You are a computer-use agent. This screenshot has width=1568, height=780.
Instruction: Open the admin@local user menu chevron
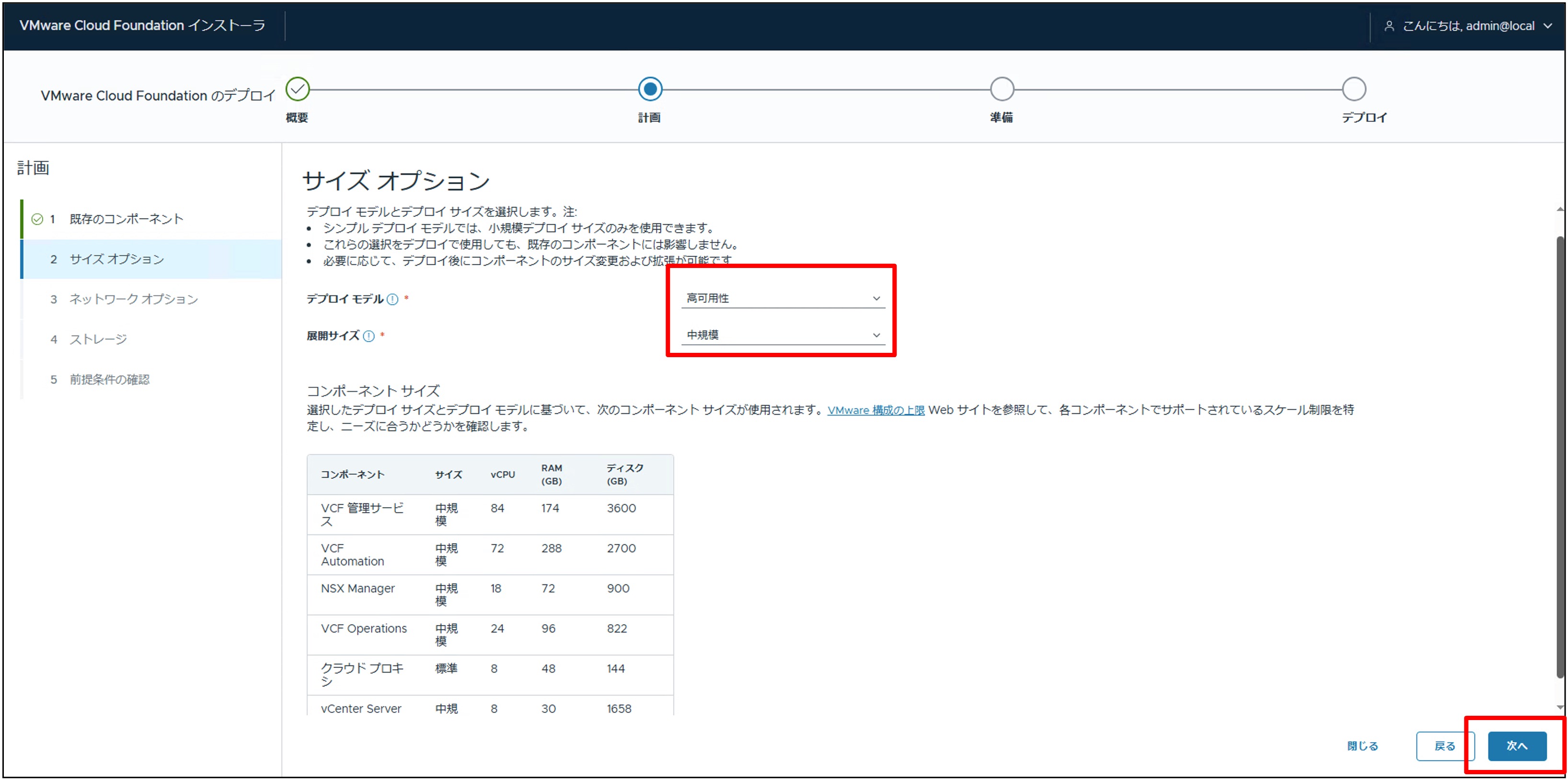coord(1548,26)
